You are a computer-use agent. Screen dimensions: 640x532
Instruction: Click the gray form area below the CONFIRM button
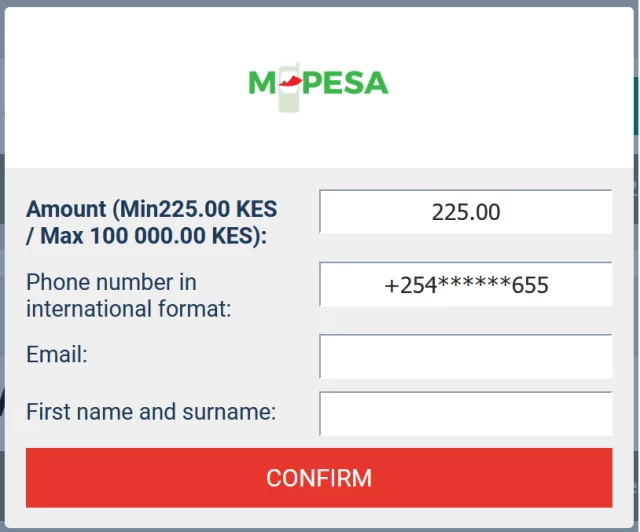coord(319,517)
